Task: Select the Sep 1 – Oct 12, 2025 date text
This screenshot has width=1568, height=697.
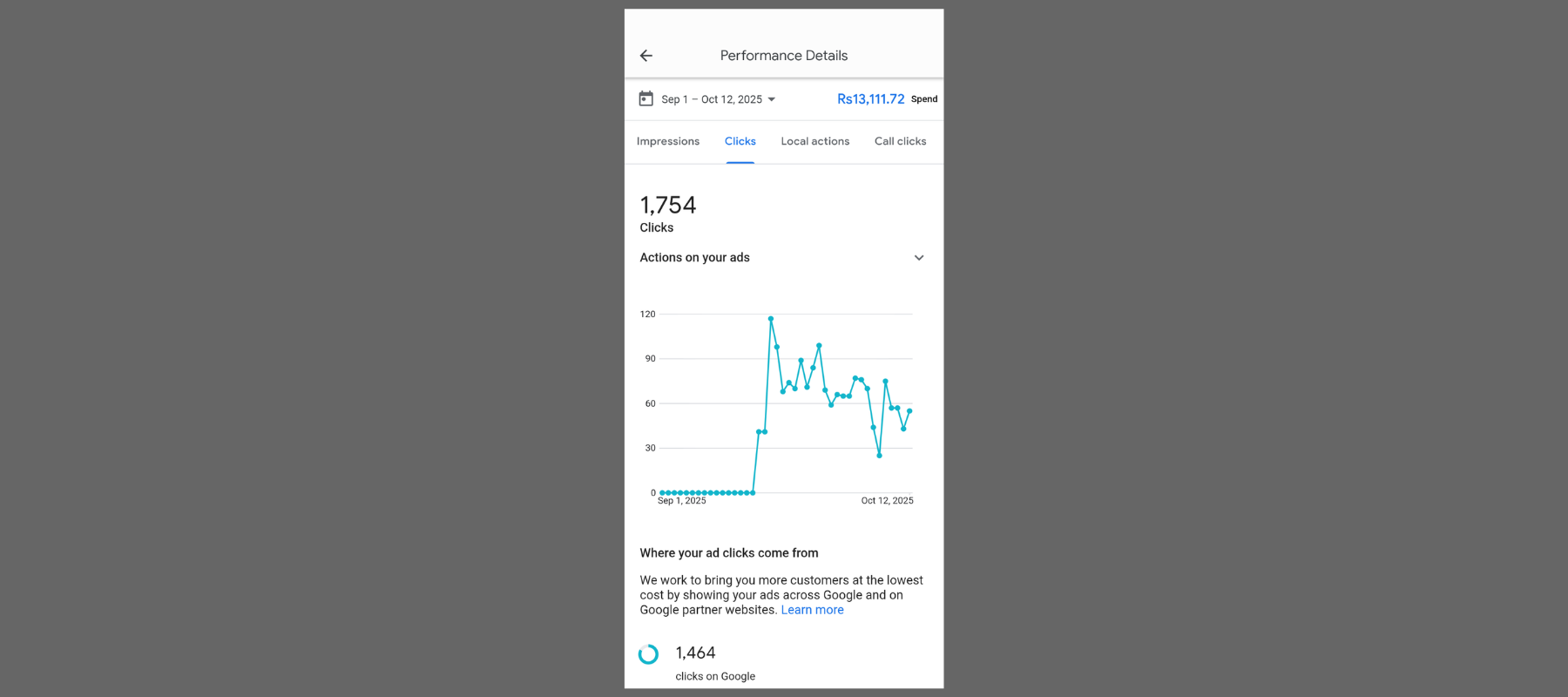Action: tap(711, 99)
